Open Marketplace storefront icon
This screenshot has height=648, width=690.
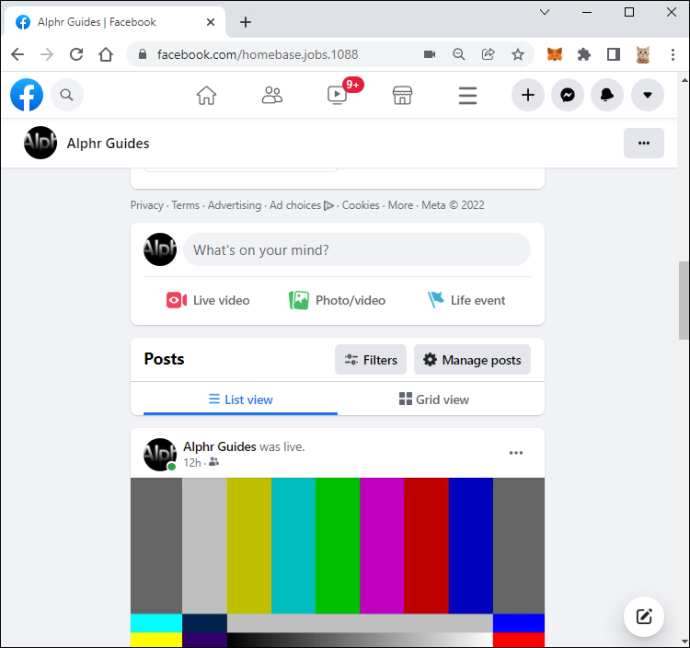tap(402, 95)
